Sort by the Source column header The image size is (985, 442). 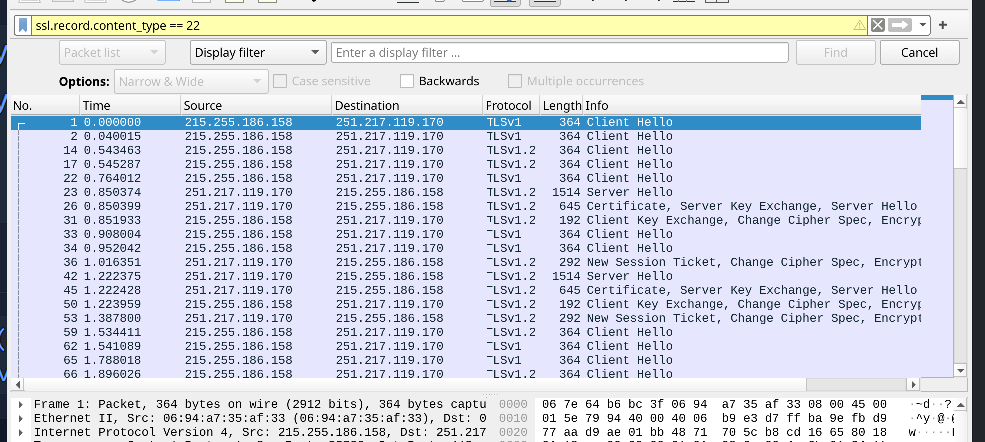pos(256,105)
